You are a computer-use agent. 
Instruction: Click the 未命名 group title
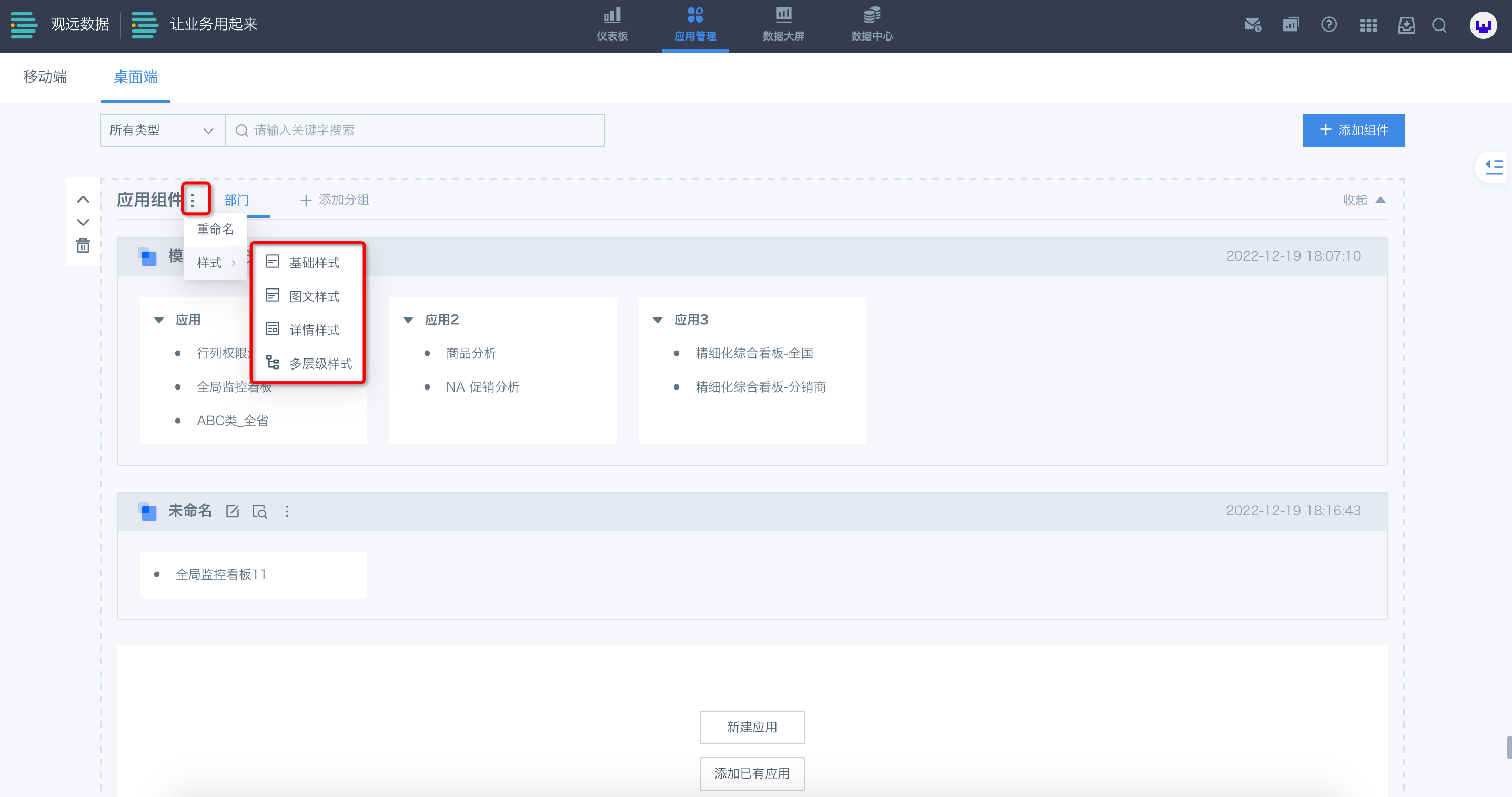[x=189, y=511]
